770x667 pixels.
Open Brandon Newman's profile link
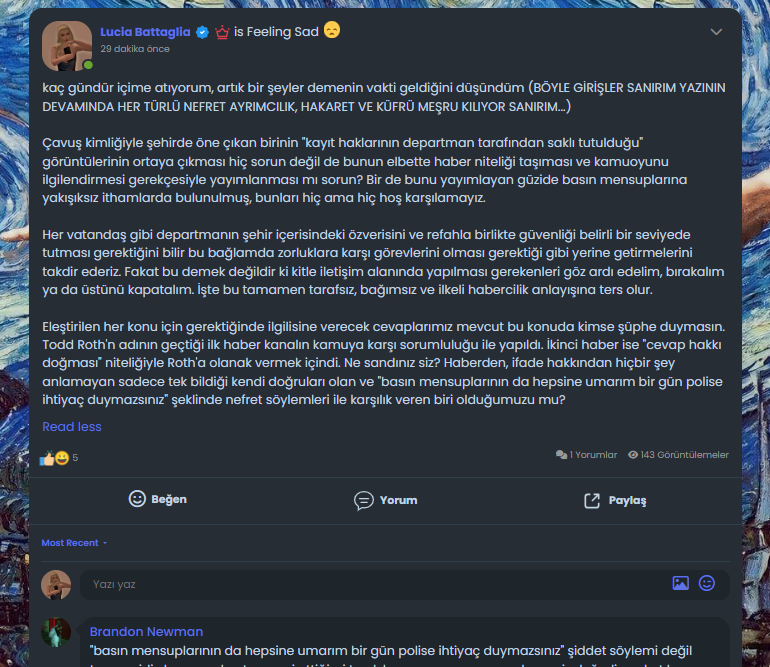coord(146,632)
